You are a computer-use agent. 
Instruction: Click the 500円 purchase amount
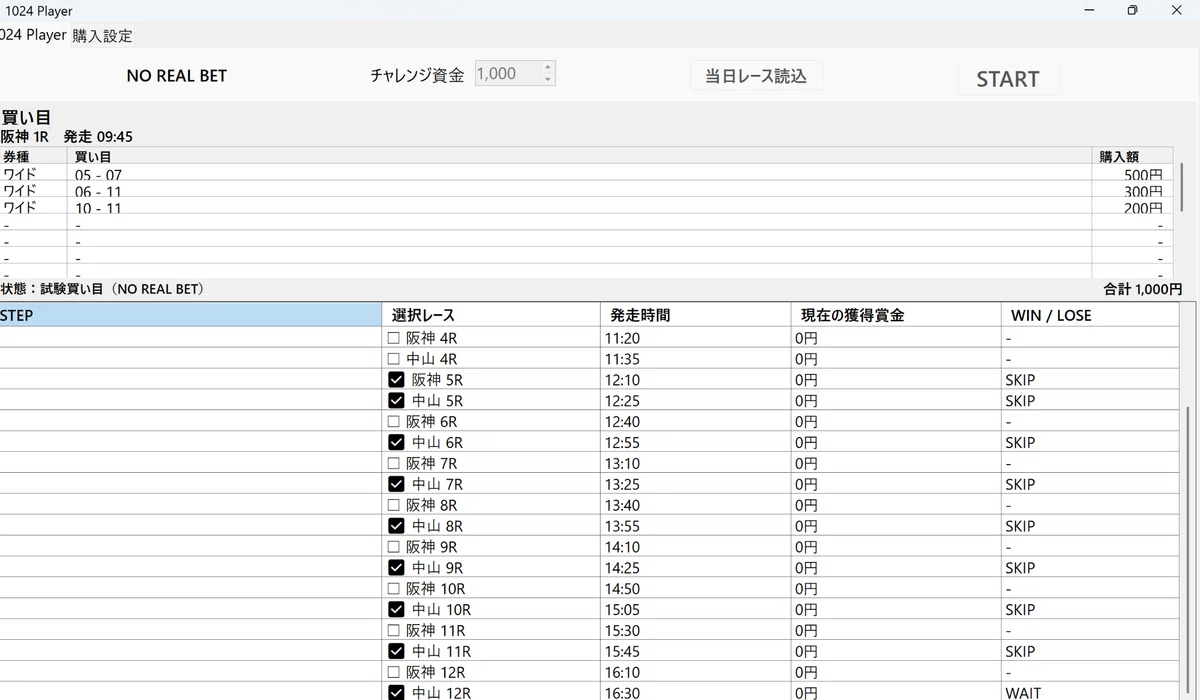click(x=1143, y=175)
